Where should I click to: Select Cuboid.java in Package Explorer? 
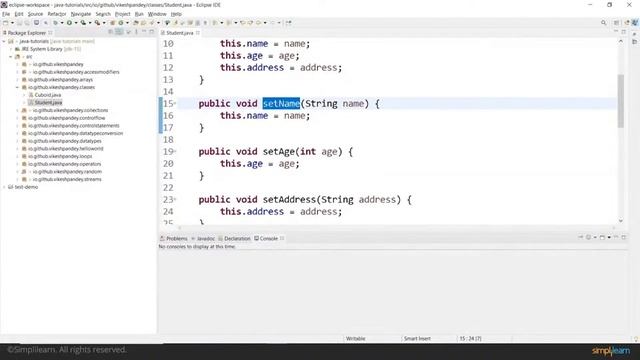pyautogui.click(x=48, y=95)
